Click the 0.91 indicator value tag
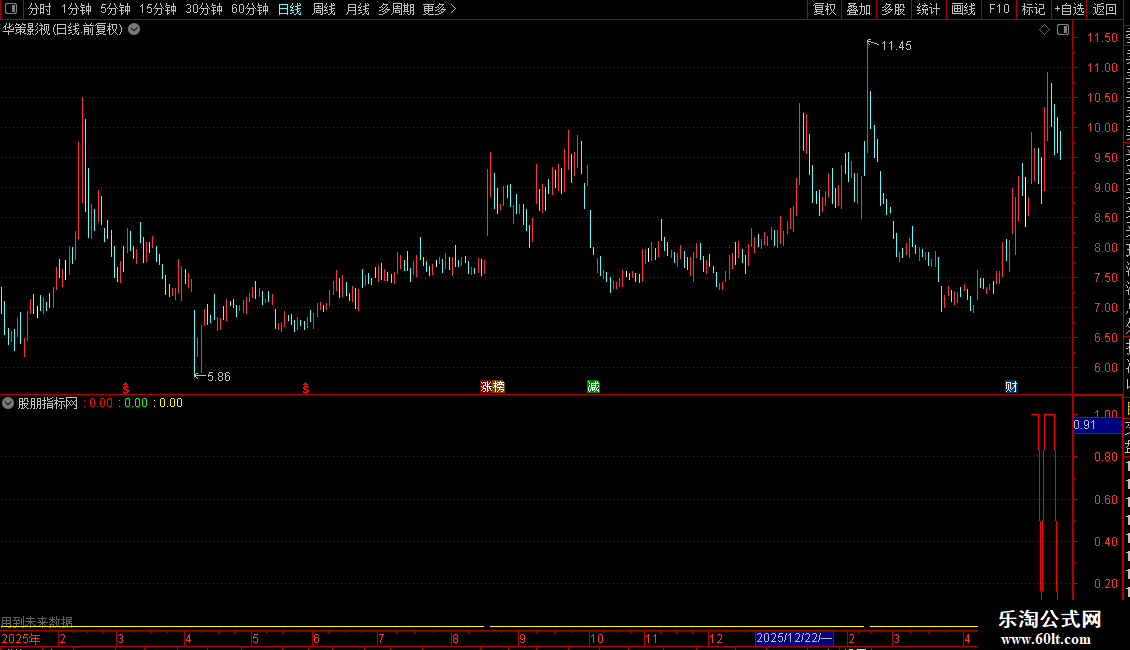 [1097, 425]
